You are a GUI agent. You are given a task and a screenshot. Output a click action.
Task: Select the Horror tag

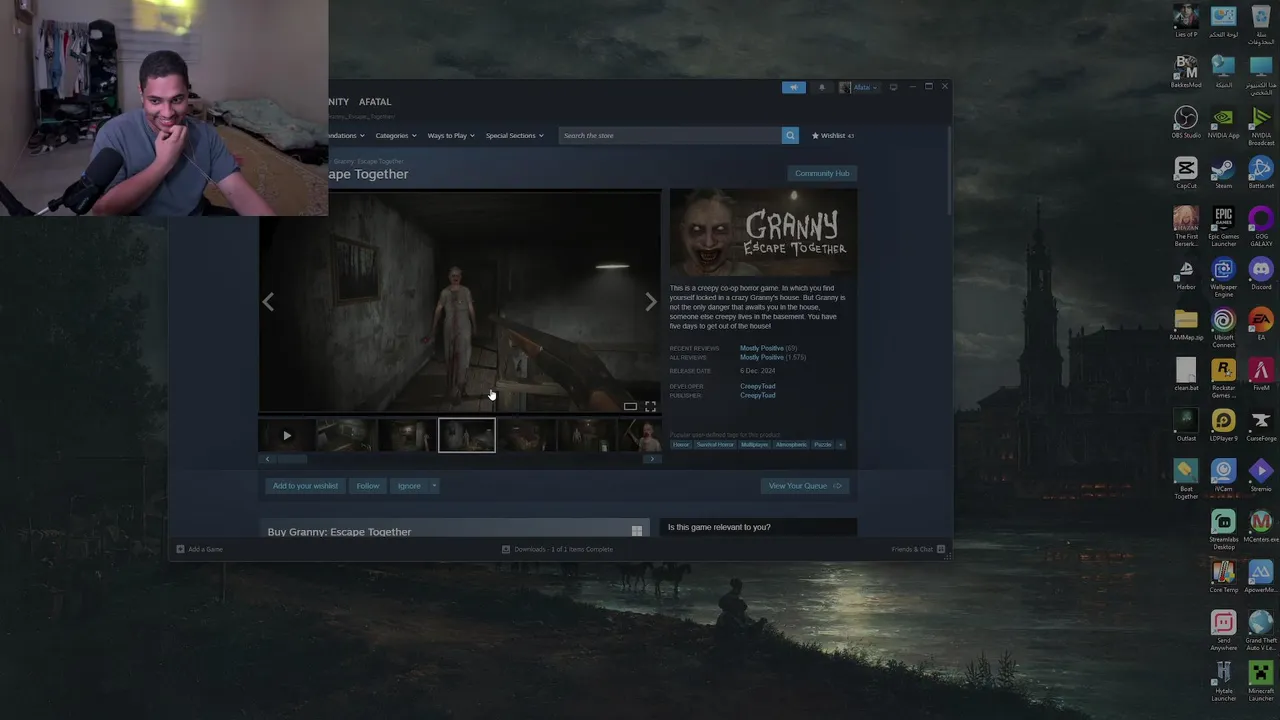pyautogui.click(x=681, y=445)
